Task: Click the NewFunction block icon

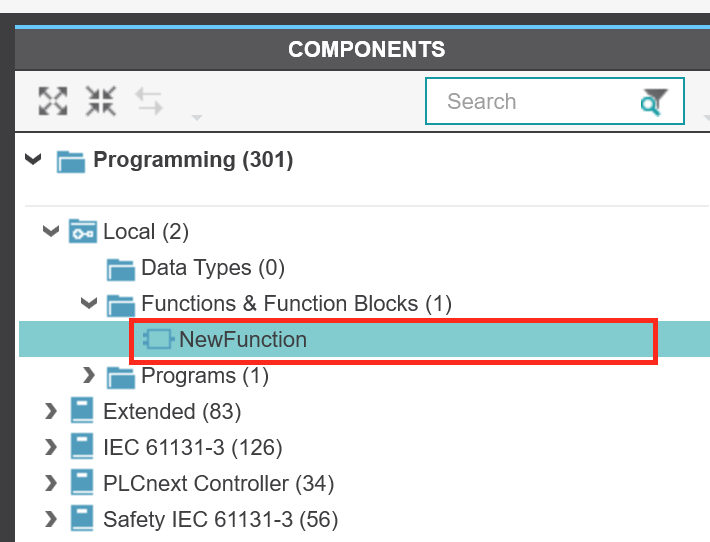Action: tap(158, 339)
